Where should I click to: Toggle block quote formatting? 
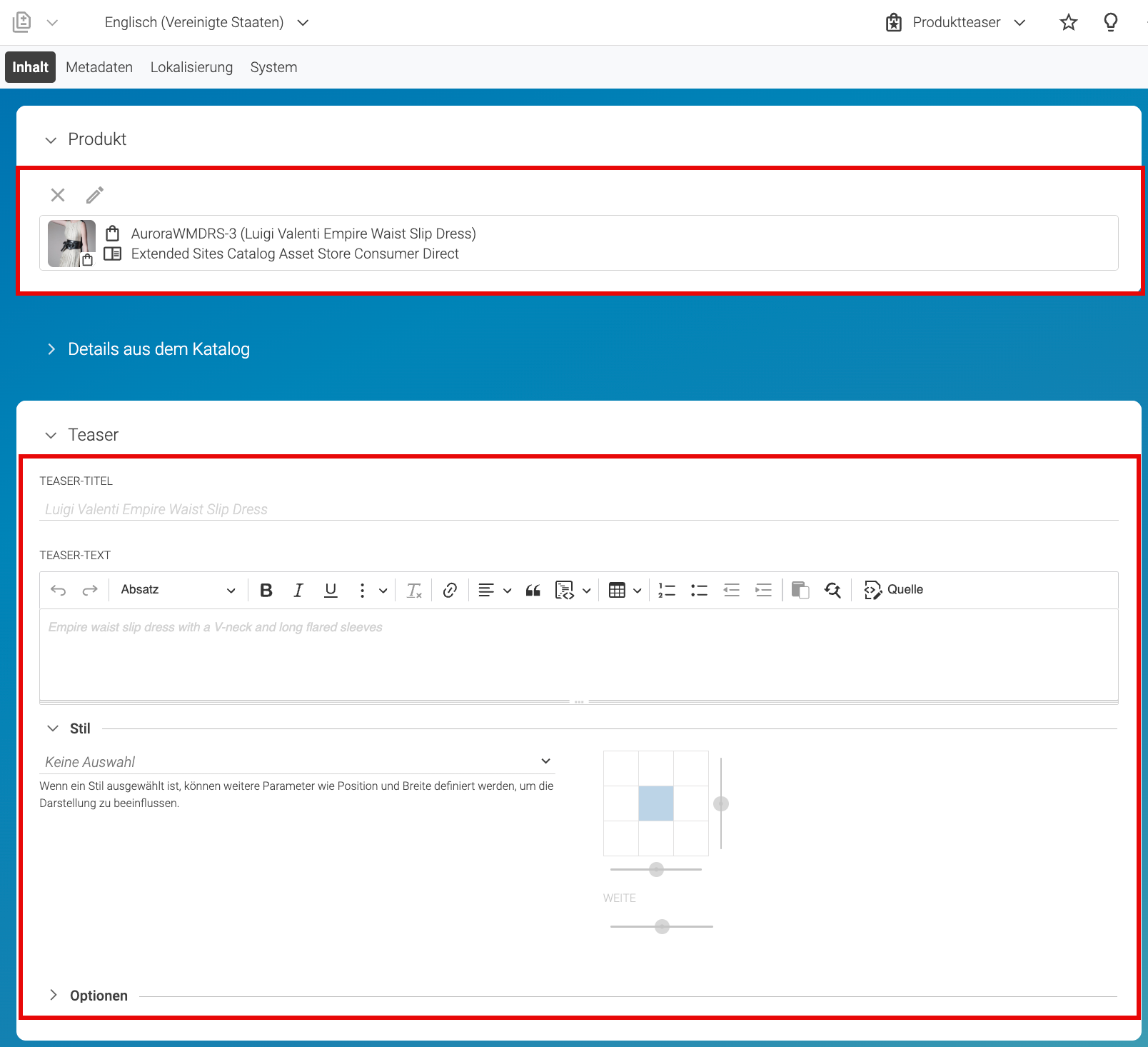(x=533, y=590)
